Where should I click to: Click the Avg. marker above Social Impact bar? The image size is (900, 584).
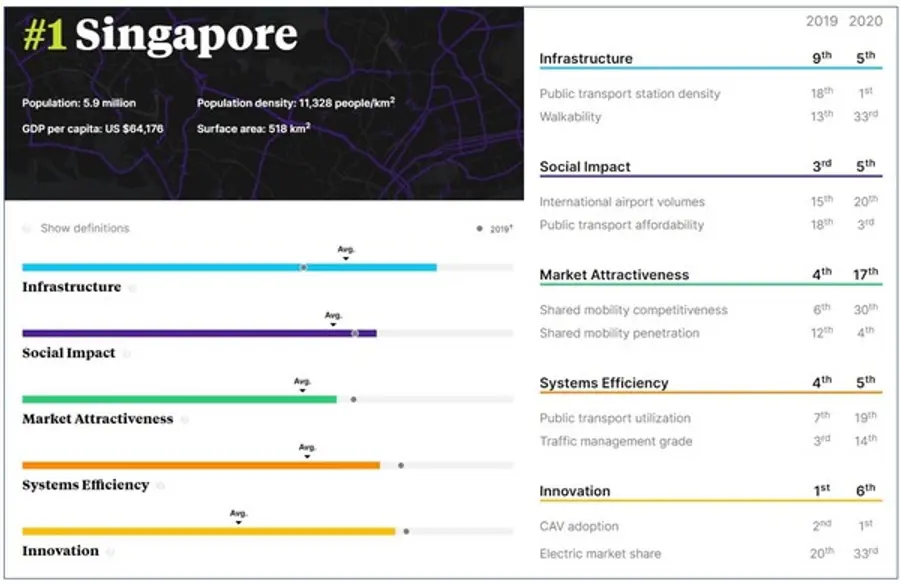point(333,319)
